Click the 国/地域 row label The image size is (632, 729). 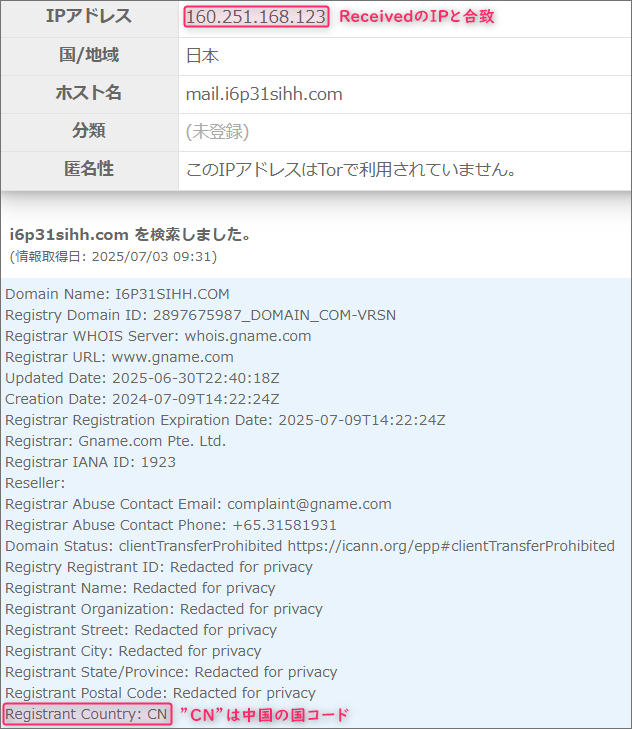pyautogui.click(x=89, y=55)
